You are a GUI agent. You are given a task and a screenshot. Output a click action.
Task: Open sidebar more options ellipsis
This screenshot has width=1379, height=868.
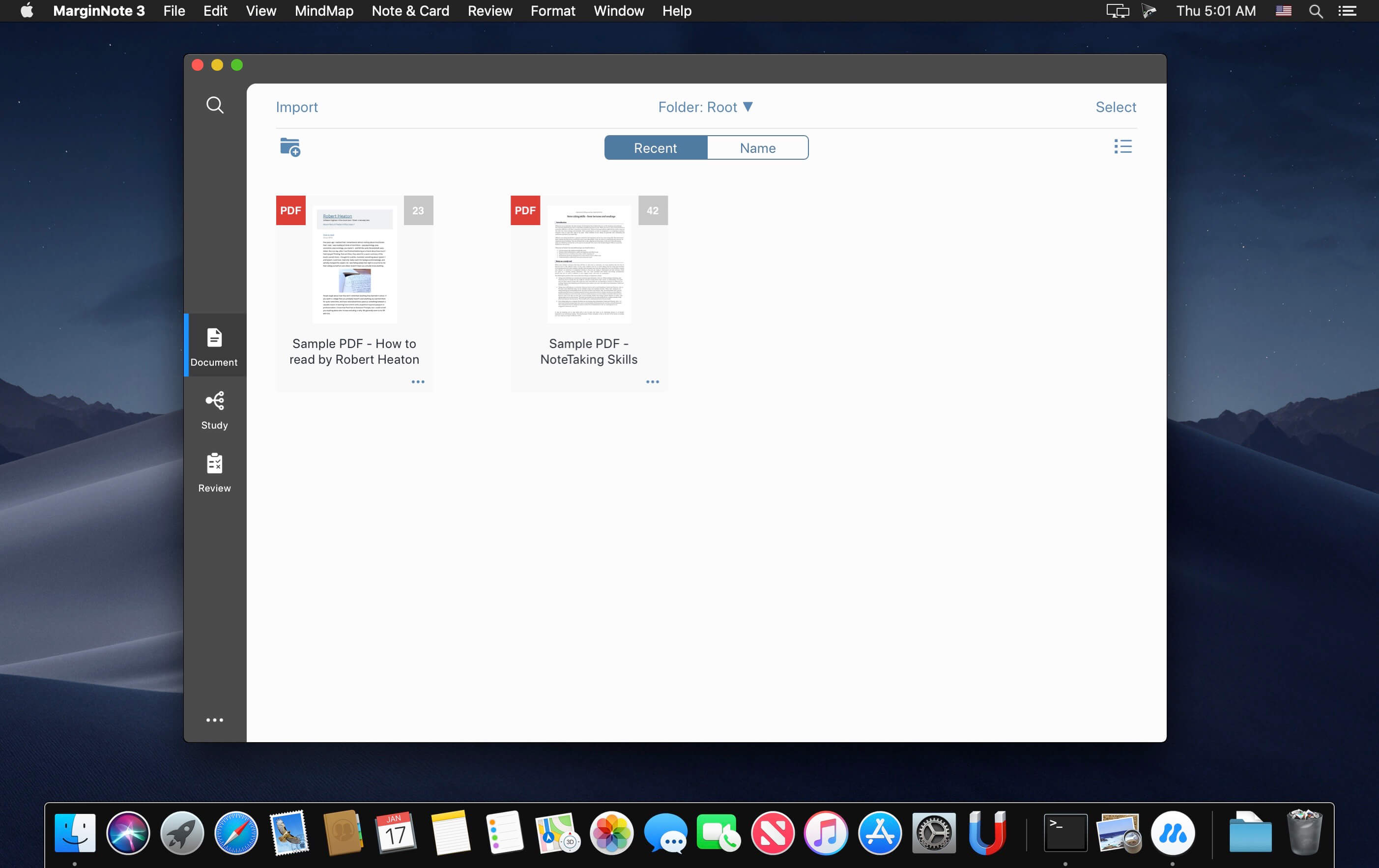(x=215, y=720)
